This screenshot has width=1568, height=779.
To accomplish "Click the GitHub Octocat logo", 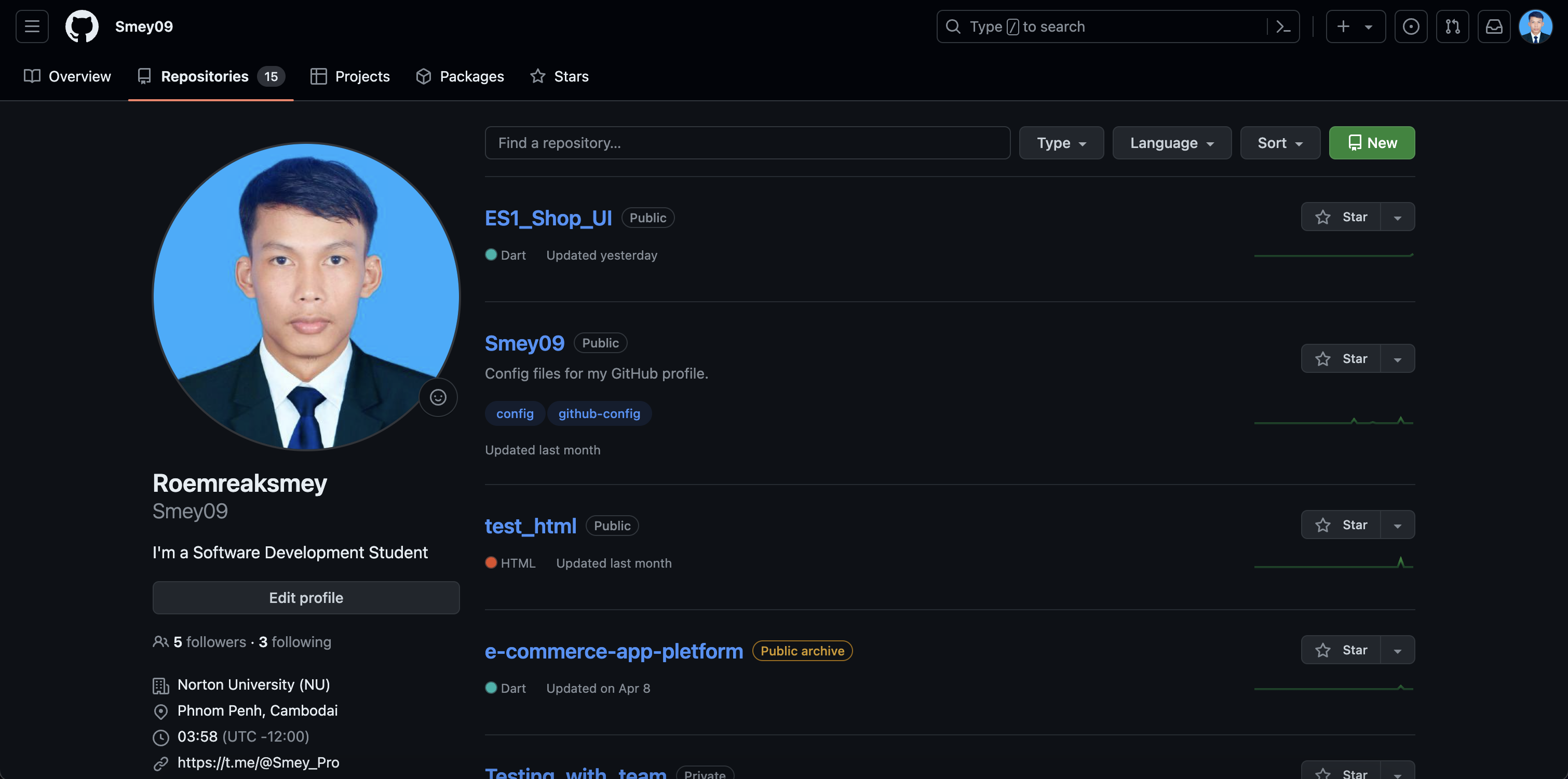I will (82, 27).
